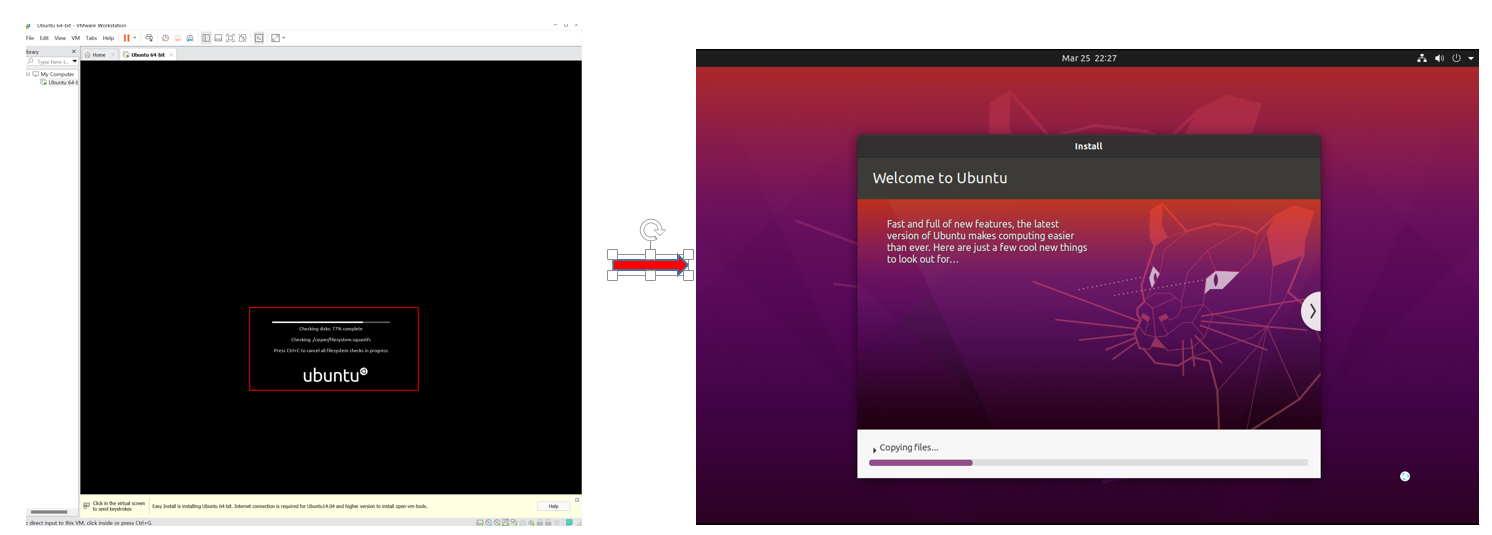Click the Mar 25 22:27 clock
The width and height of the screenshot is (1492, 535).
[x=1089, y=58]
